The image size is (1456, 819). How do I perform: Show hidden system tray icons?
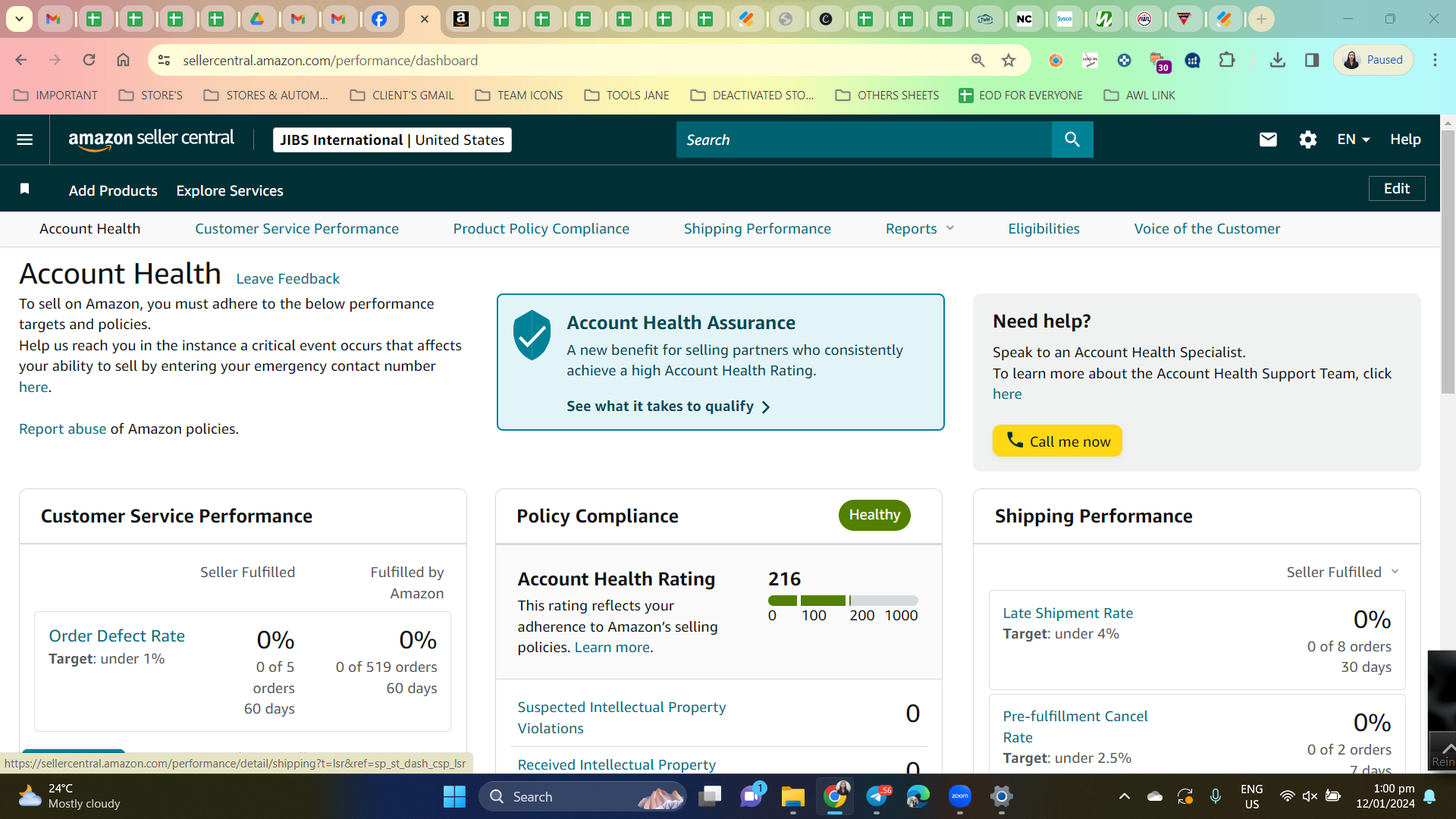tap(1125, 796)
